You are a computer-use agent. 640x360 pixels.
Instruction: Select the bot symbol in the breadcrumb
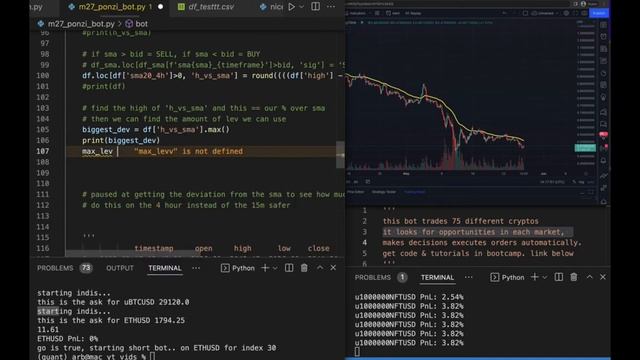[x=141, y=24]
